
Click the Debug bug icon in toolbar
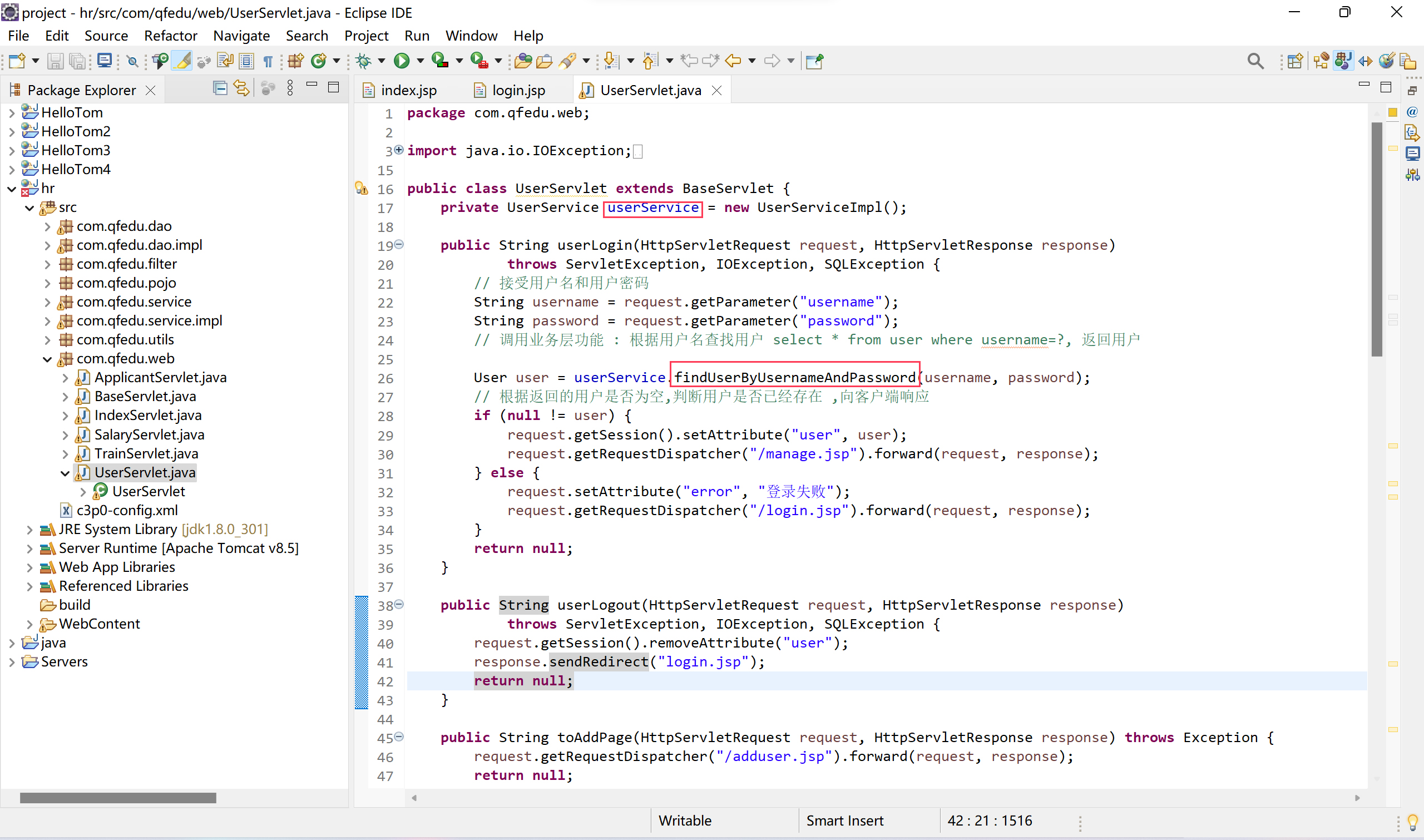pyautogui.click(x=363, y=61)
